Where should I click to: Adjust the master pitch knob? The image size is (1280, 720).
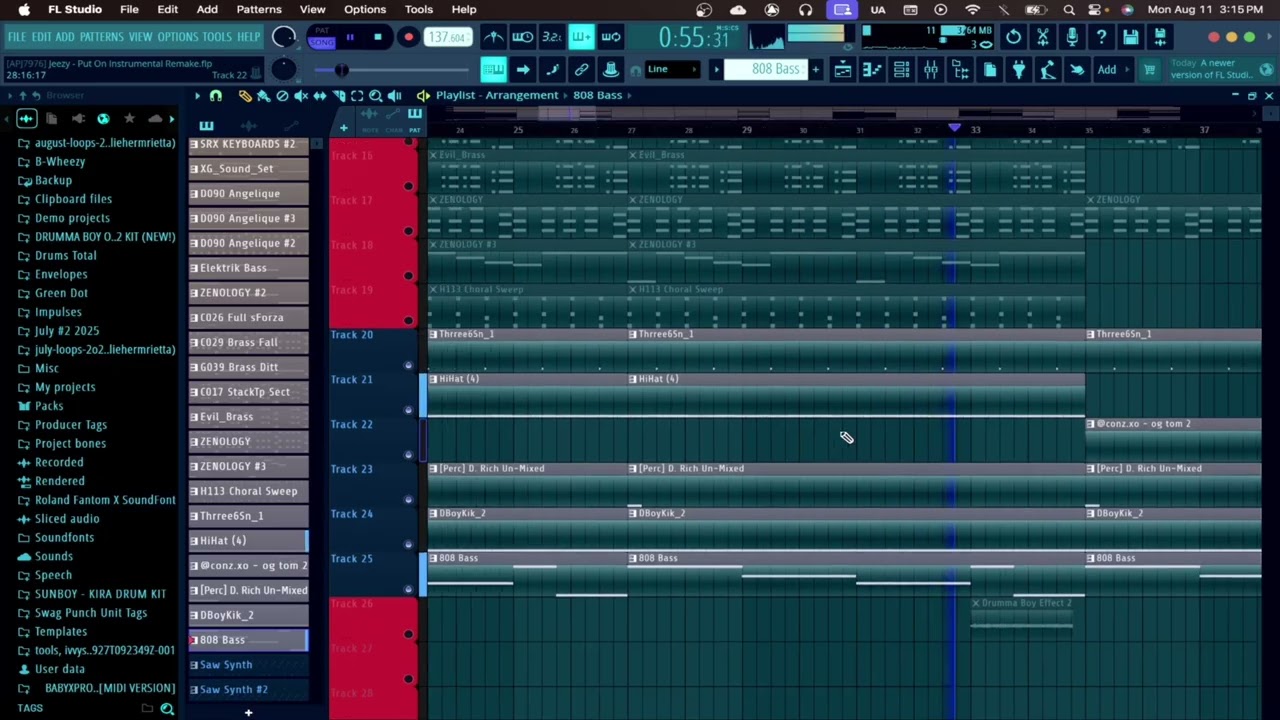pyautogui.click(x=284, y=69)
